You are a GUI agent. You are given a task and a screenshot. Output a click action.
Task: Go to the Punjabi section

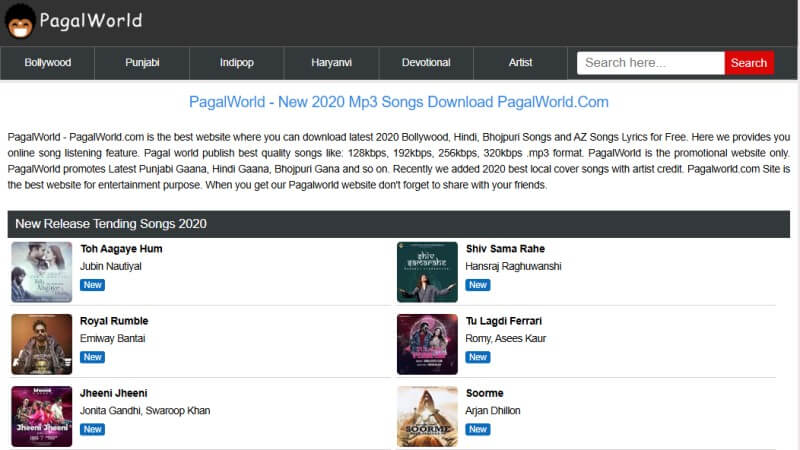(x=142, y=63)
